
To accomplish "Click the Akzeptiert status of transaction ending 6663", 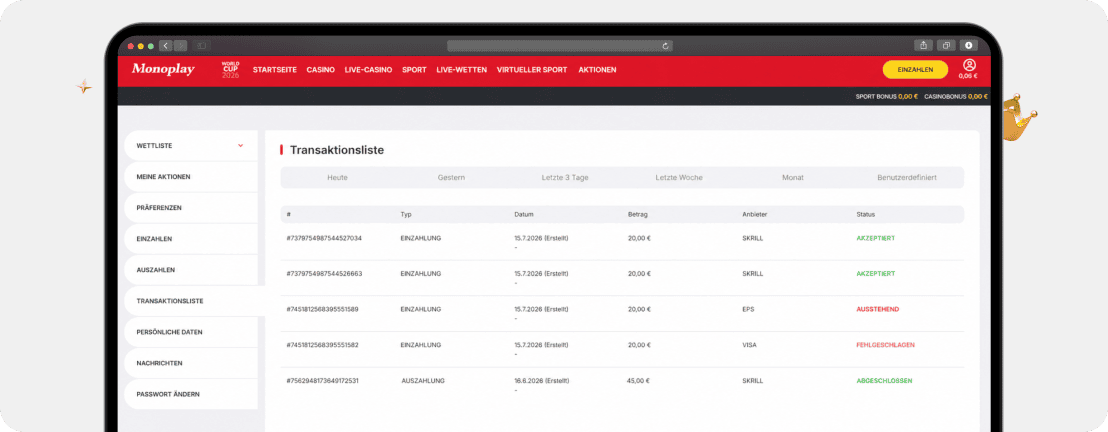I will [876, 274].
